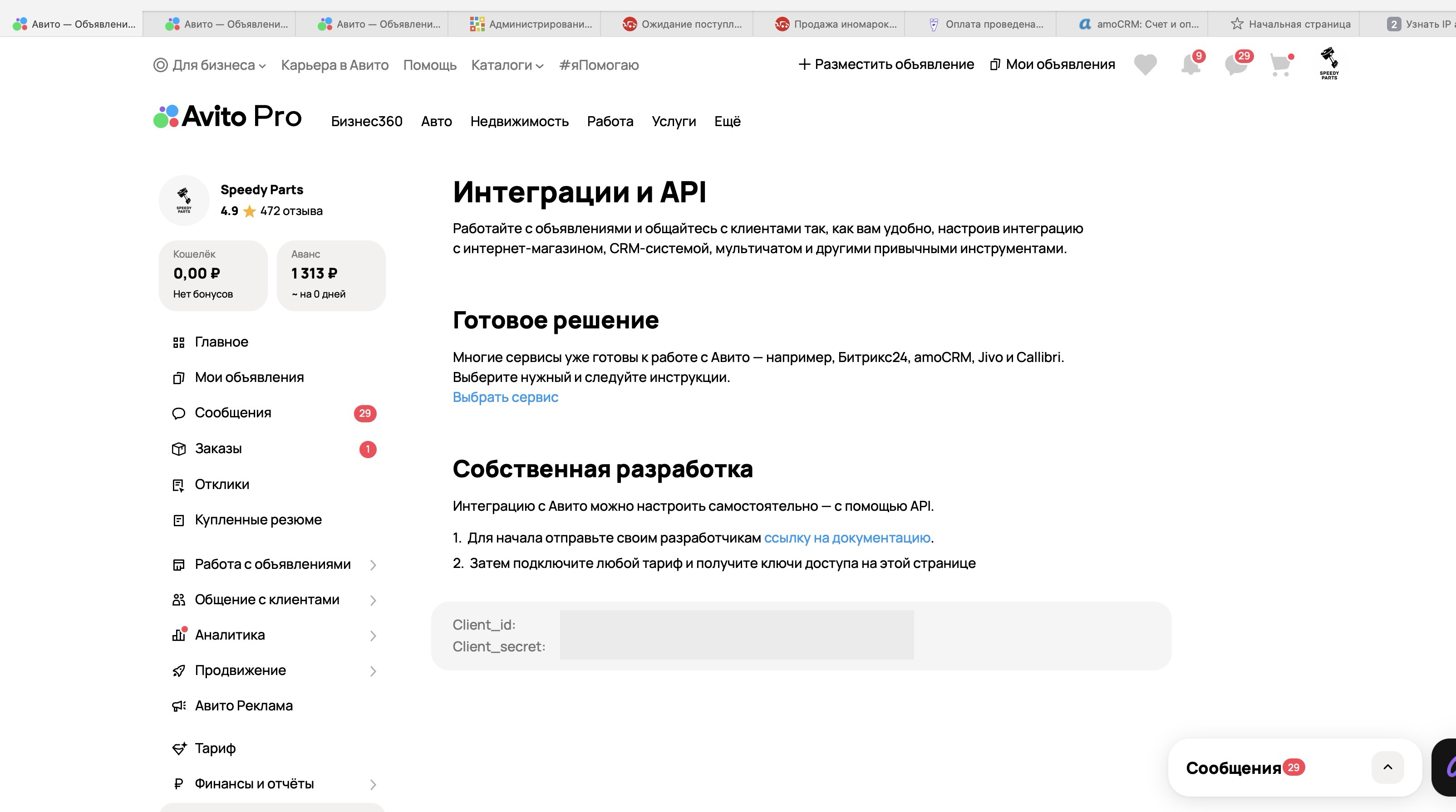1456x812 pixels.
Task: Click 472 отзыва reviews text
Action: tap(291, 211)
